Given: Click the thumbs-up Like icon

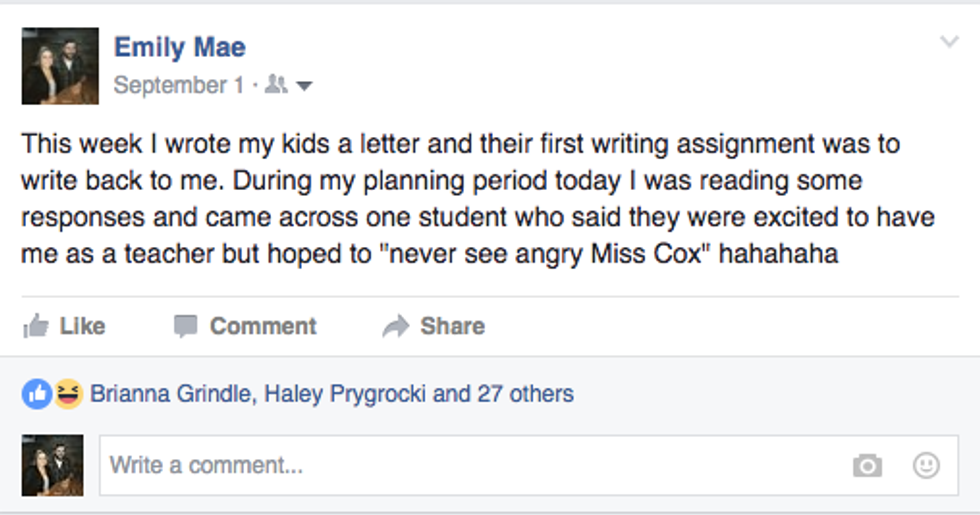Looking at the screenshot, I should click(x=36, y=326).
